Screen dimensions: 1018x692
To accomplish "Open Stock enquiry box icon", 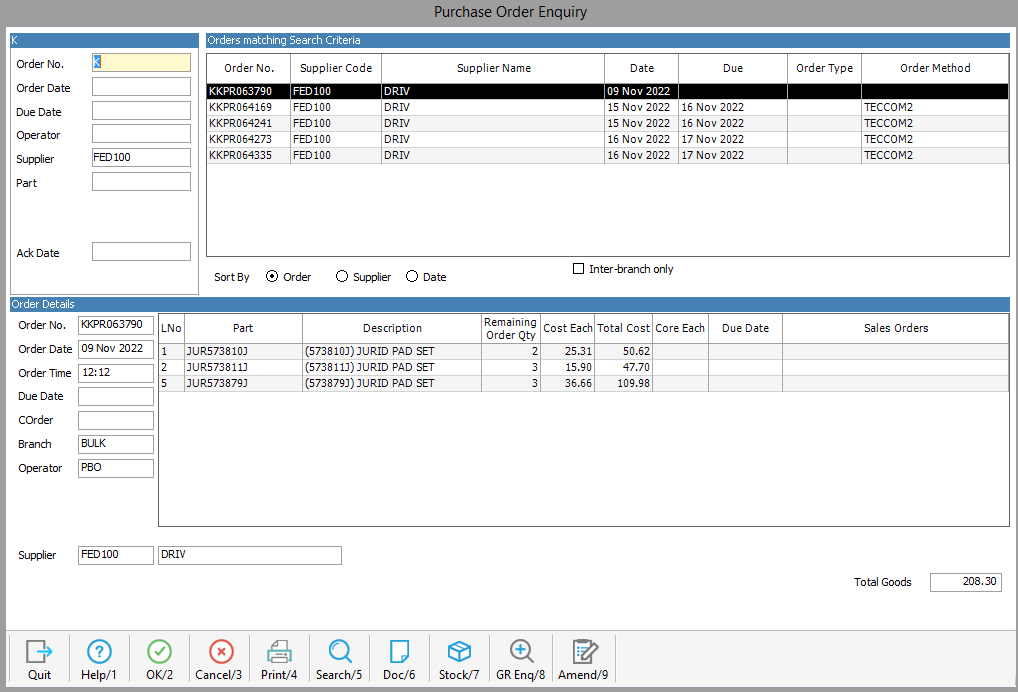I will [459, 652].
